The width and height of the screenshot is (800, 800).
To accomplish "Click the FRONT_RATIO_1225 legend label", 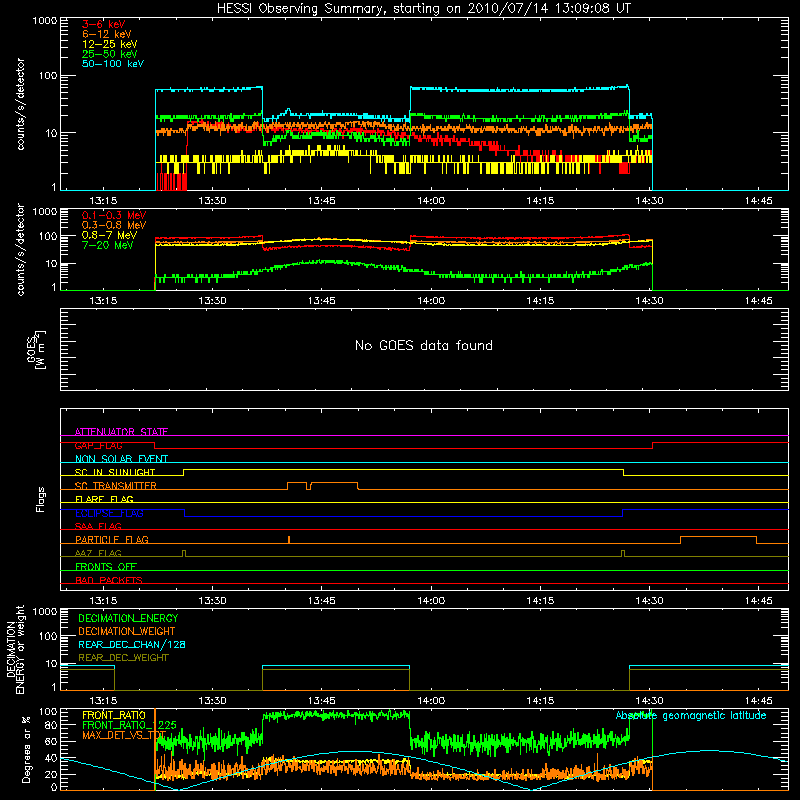I will pos(130,725).
